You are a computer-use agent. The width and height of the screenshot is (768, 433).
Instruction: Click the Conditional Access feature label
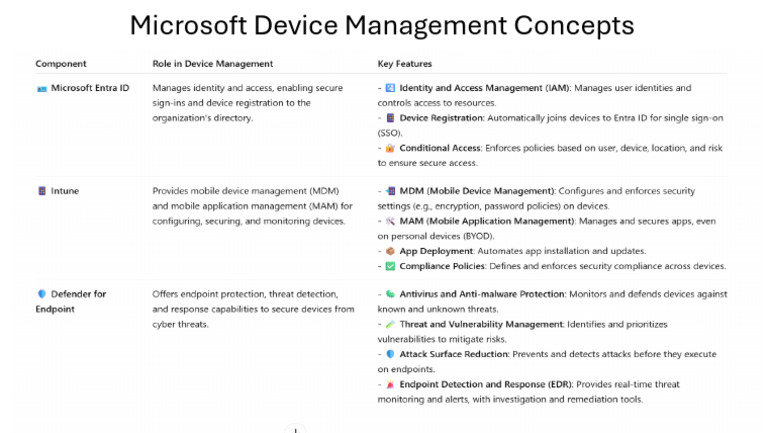[440, 148]
